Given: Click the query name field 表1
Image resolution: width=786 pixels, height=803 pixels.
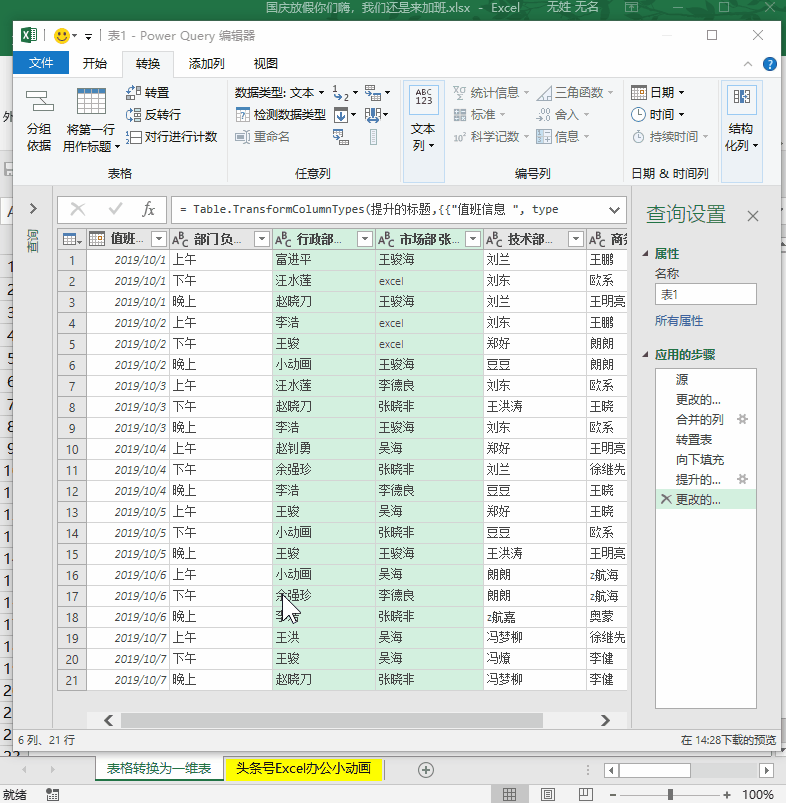Looking at the screenshot, I should point(706,294).
